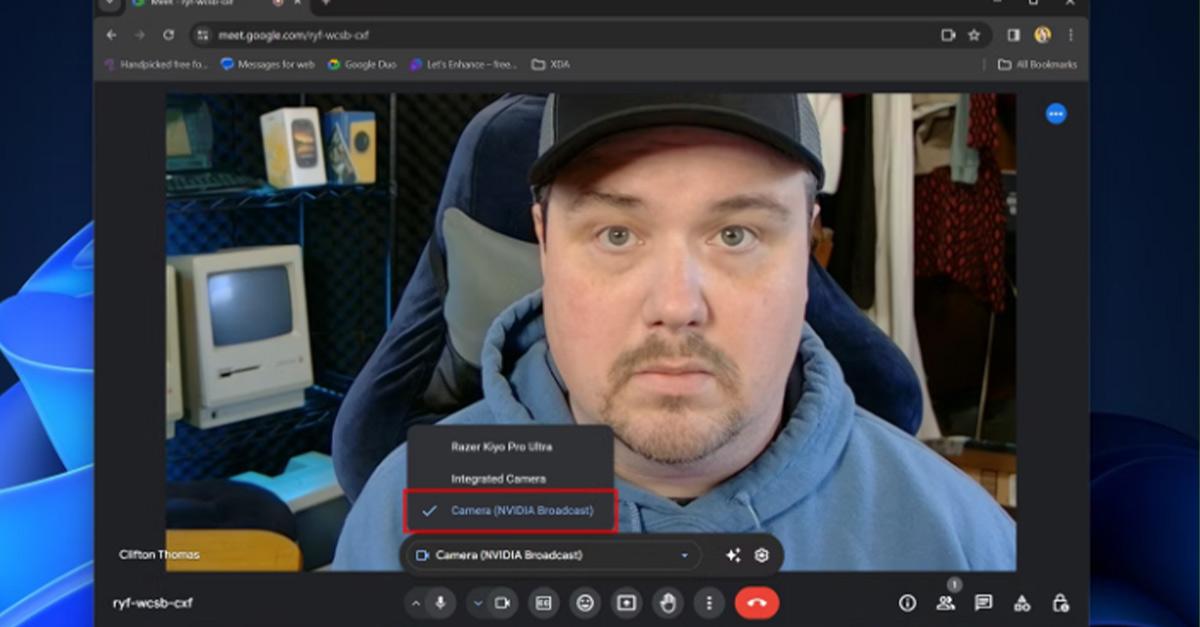Open the in-call chat panel
The image size is (1200, 627).
983,603
